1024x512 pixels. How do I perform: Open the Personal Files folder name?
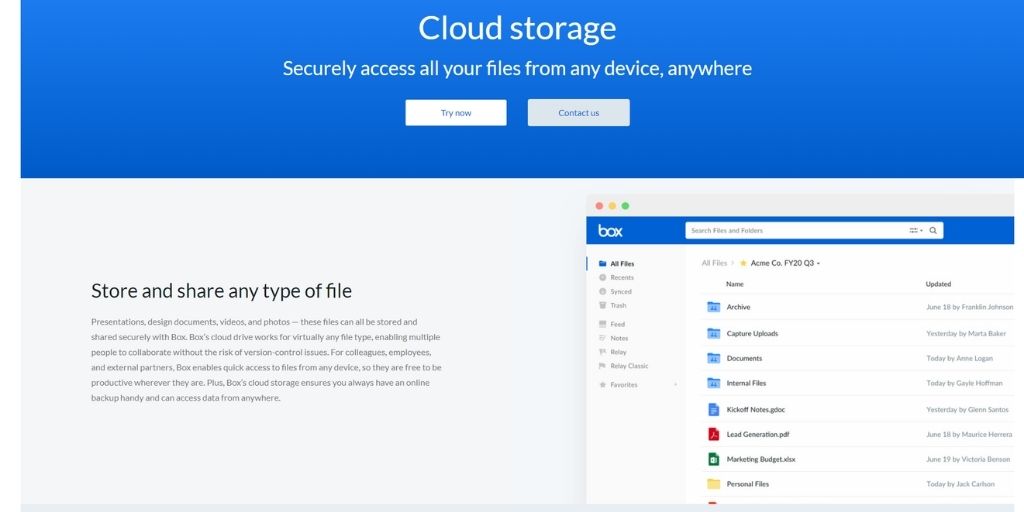747,484
